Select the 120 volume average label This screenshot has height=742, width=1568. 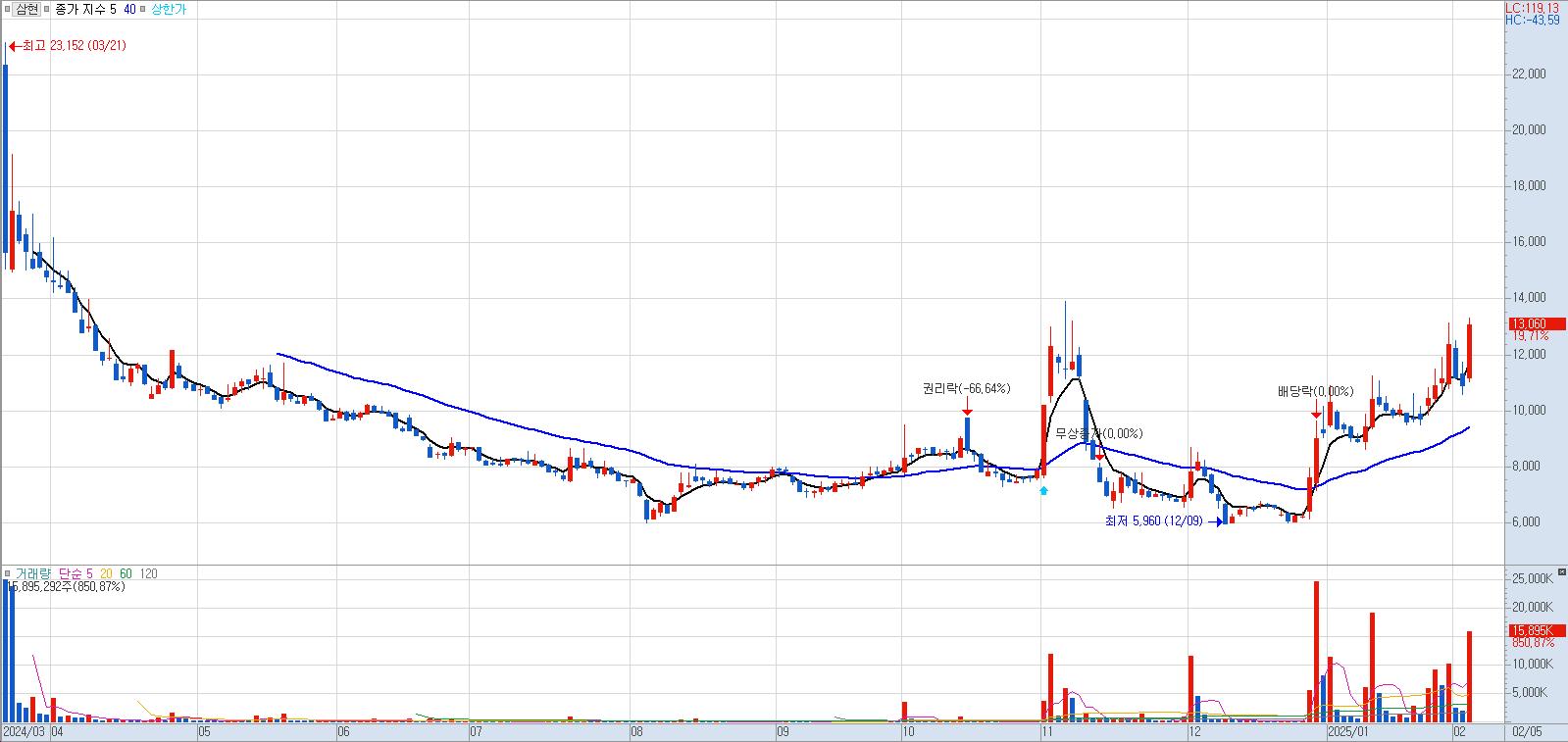(x=149, y=573)
